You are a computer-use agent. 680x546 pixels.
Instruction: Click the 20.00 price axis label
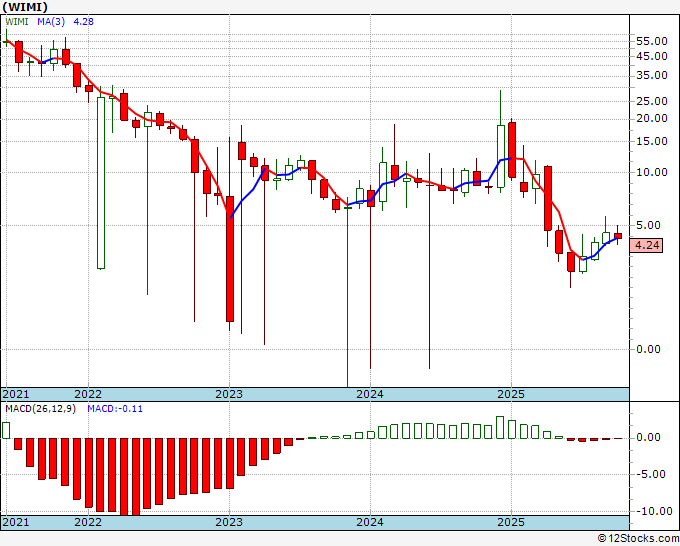(x=651, y=118)
